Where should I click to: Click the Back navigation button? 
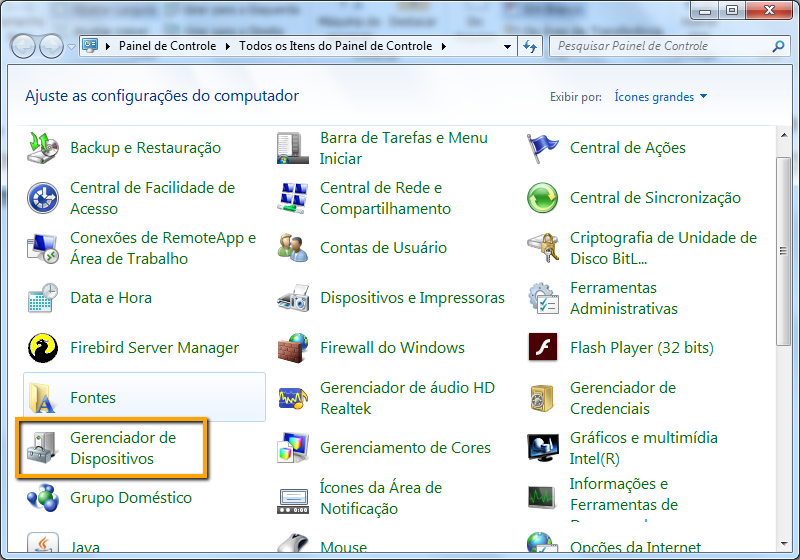tap(23, 46)
